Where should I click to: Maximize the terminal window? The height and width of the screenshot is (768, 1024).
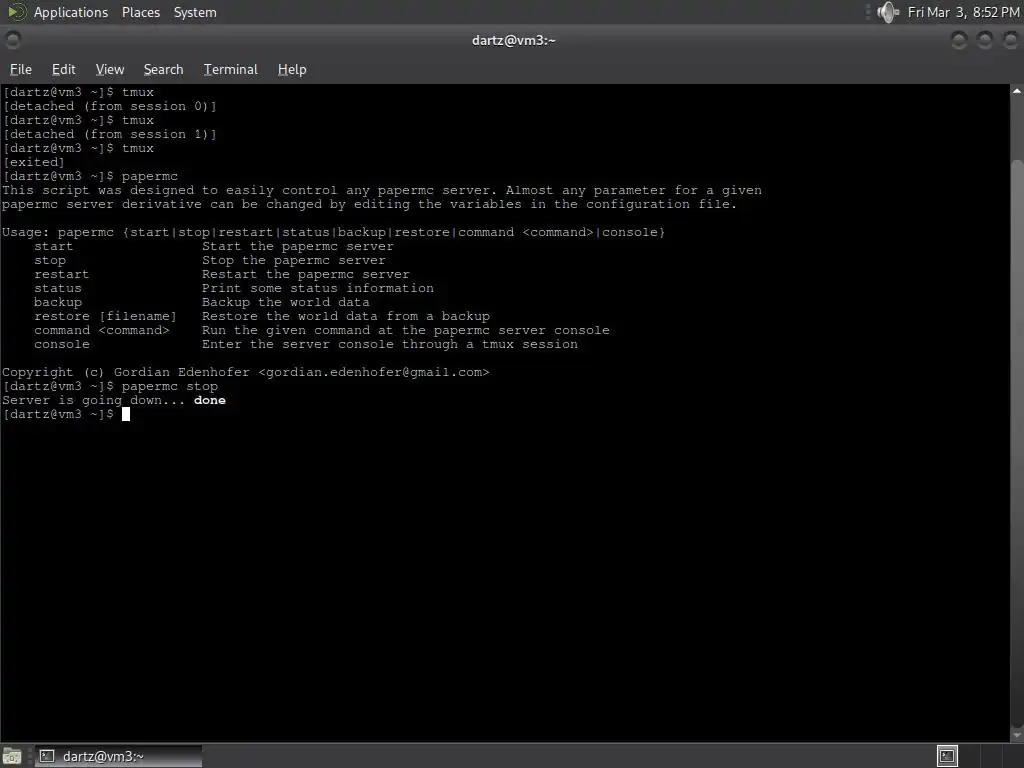tap(985, 40)
